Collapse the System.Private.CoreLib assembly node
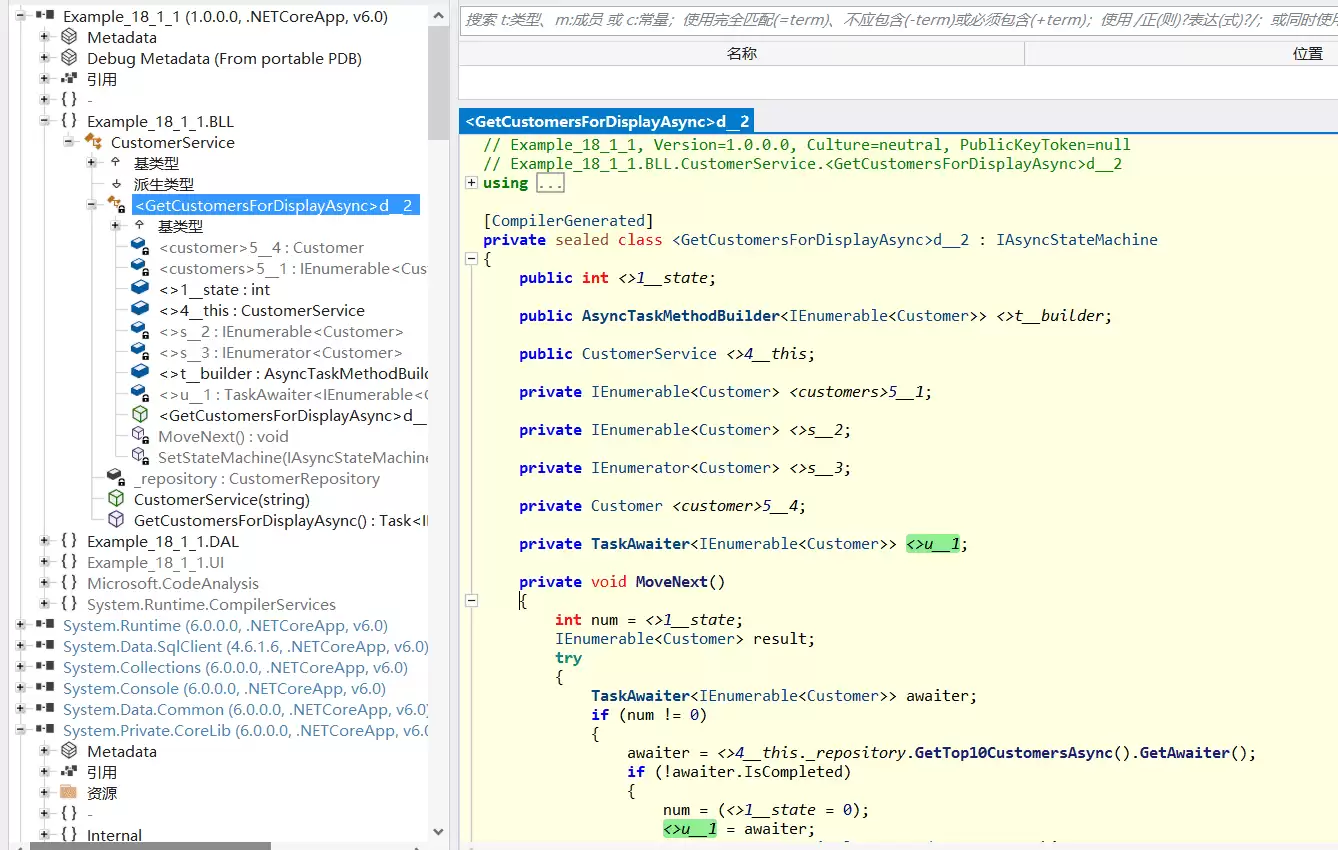The width and height of the screenshot is (1338, 850). (x=20, y=730)
